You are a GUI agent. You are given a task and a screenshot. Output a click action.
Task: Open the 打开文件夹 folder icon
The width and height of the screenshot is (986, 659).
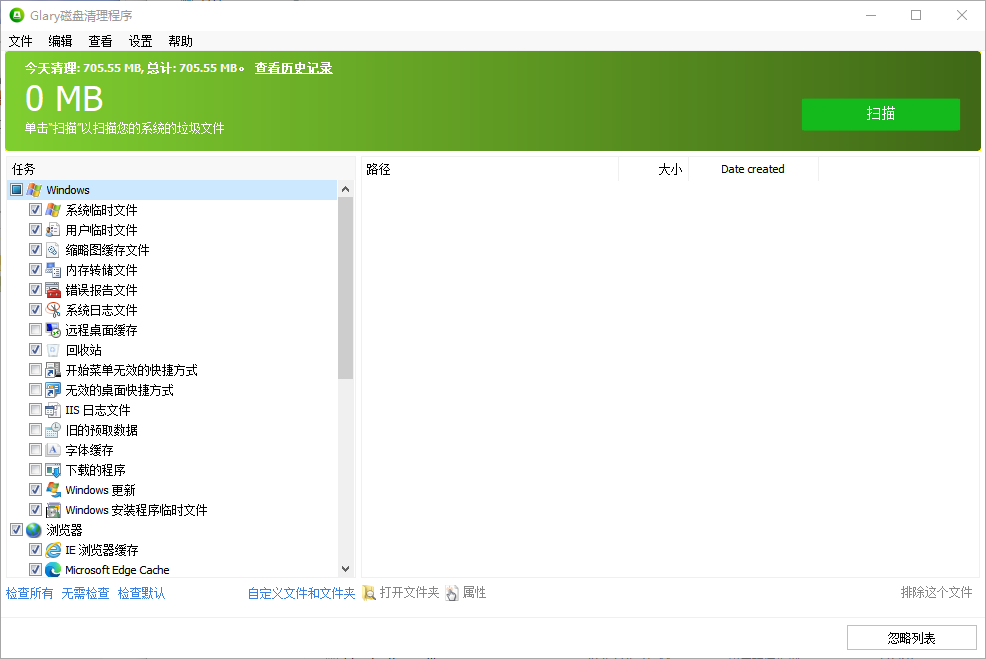pos(367,592)
